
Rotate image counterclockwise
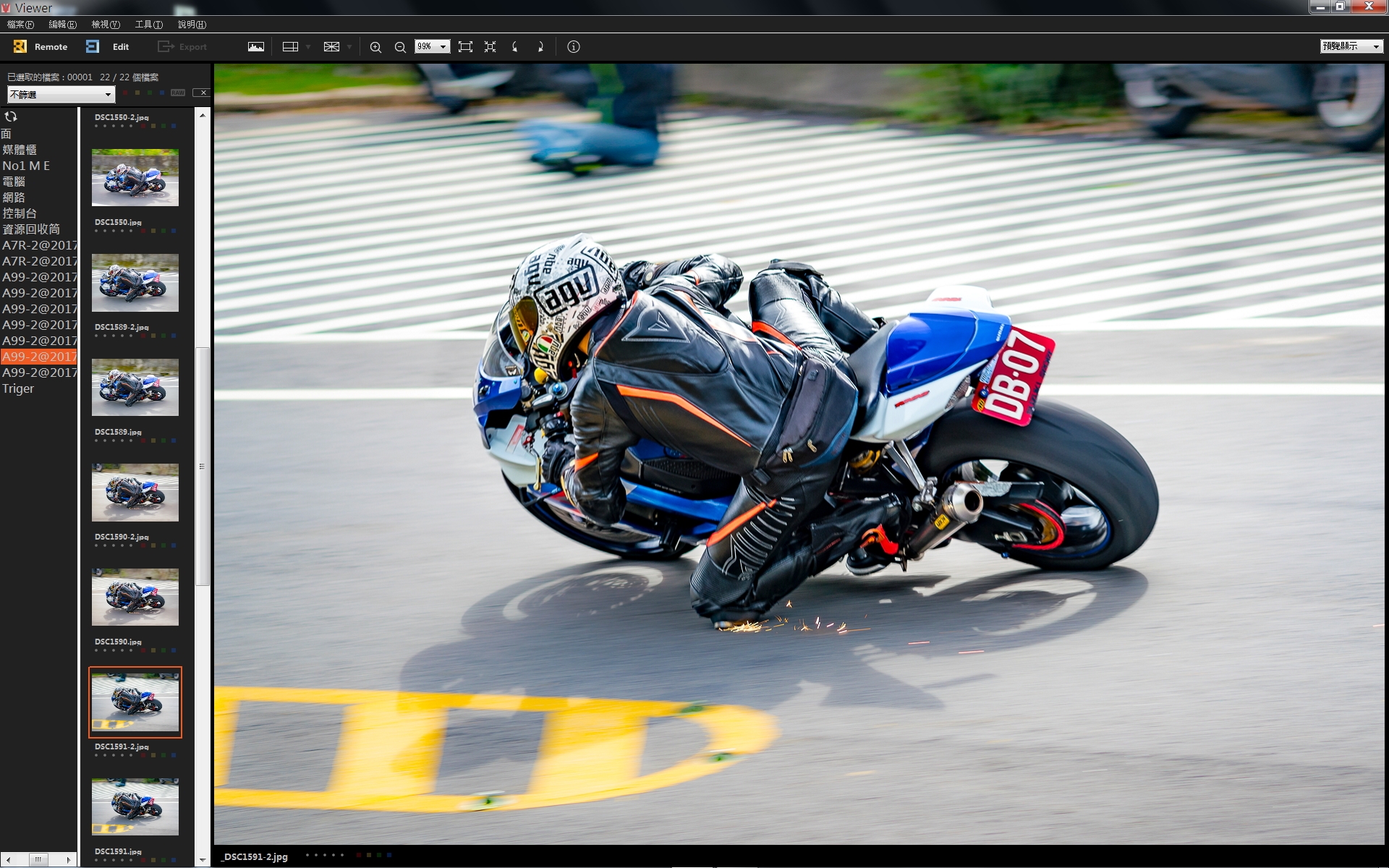pyautogui.click(x=515, y=47)
